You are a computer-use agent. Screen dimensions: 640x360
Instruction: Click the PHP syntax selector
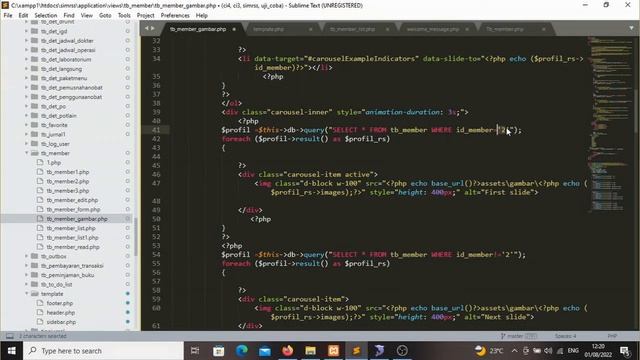[x=612, y=336]
